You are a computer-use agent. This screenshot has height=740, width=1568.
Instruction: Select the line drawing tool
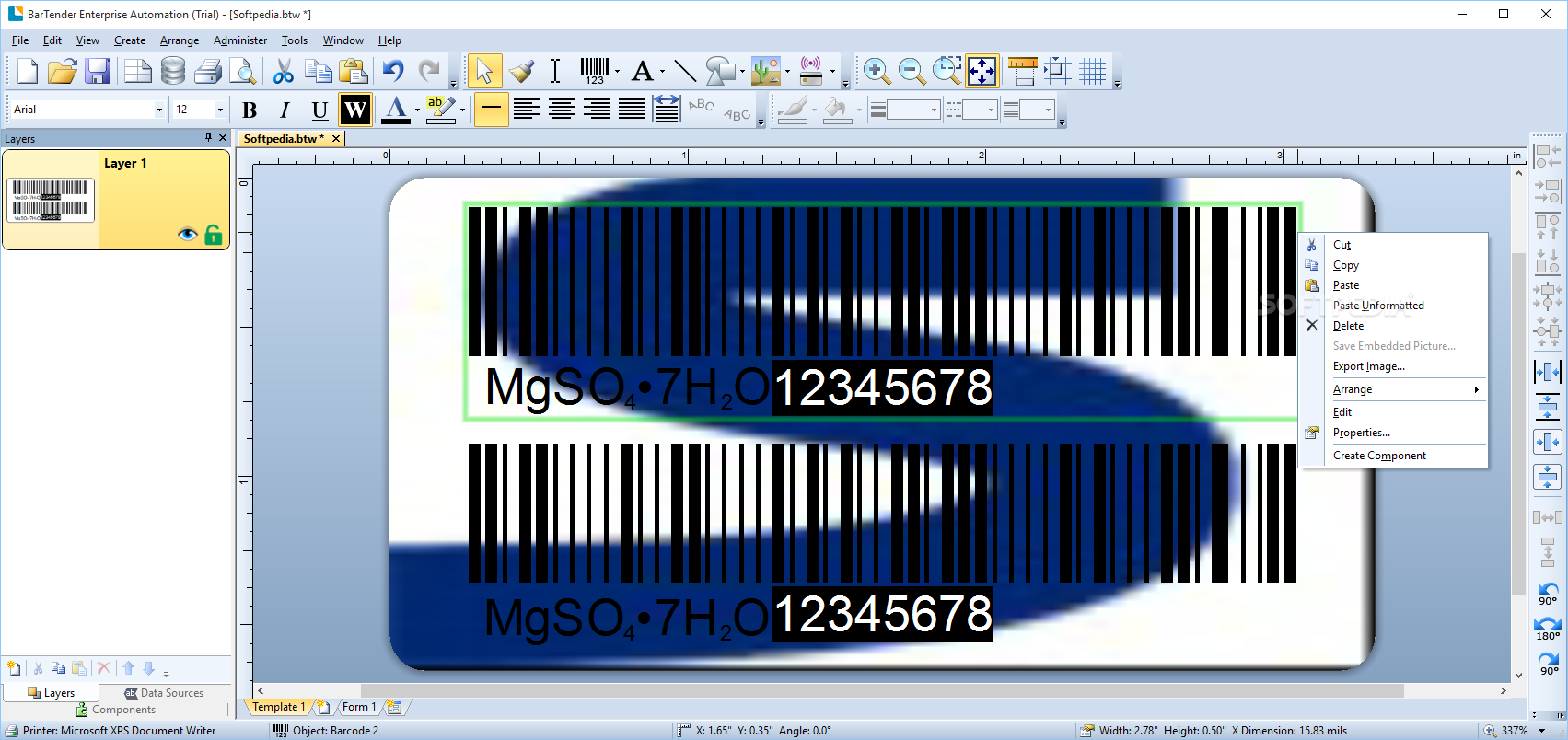coord(684,71)
